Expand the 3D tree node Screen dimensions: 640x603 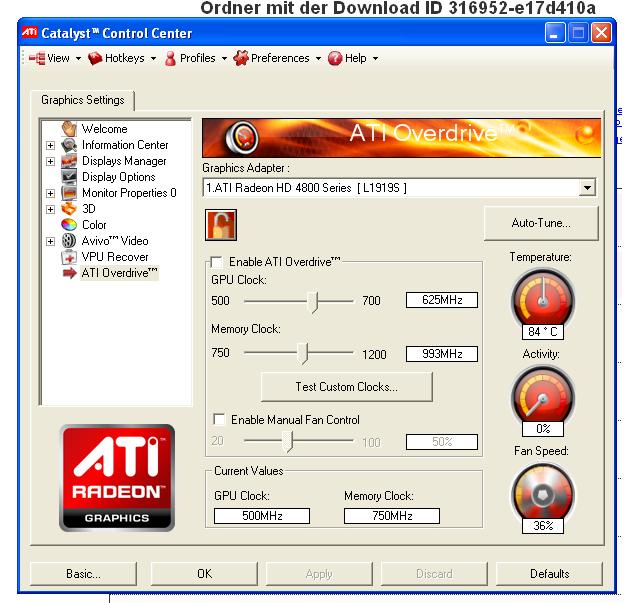pos(50,209)
